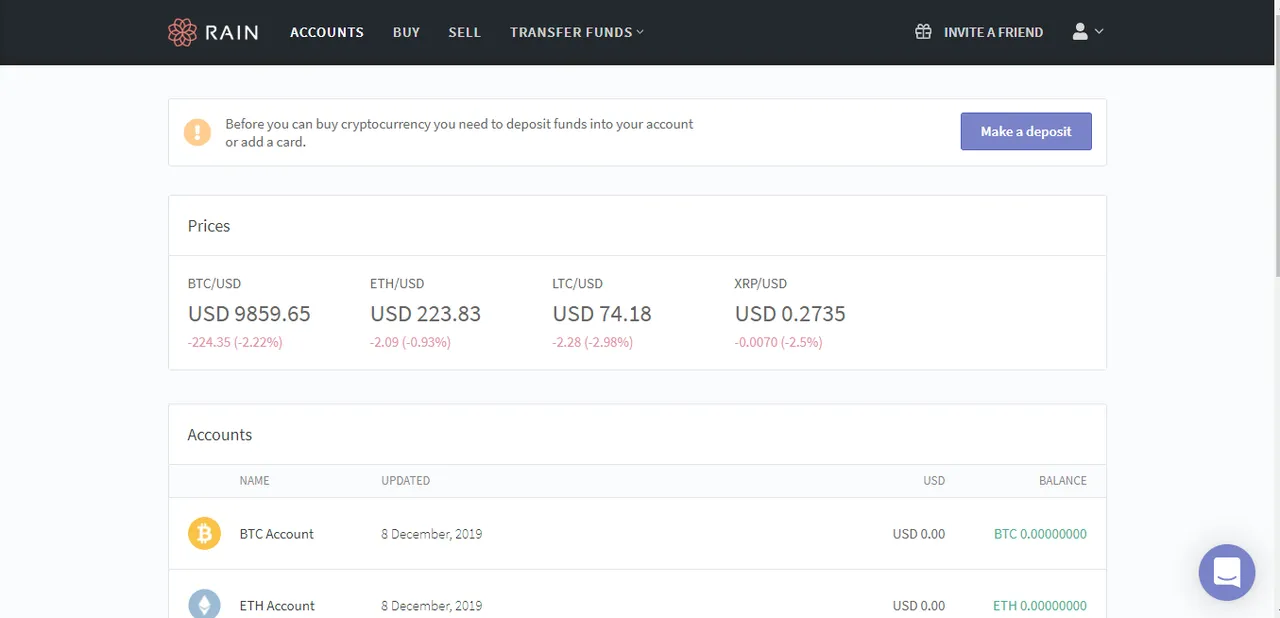Open the ETH Account row name
1280x618 pixels.
[x=277, y=605]
